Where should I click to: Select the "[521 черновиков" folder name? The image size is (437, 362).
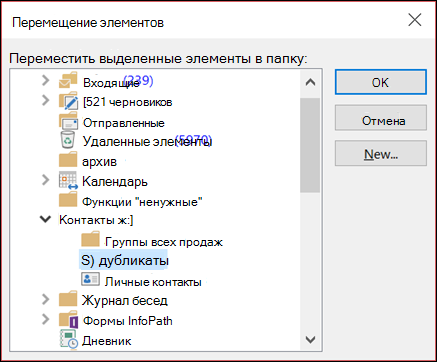pyautogui.click(x=127, y=102)
